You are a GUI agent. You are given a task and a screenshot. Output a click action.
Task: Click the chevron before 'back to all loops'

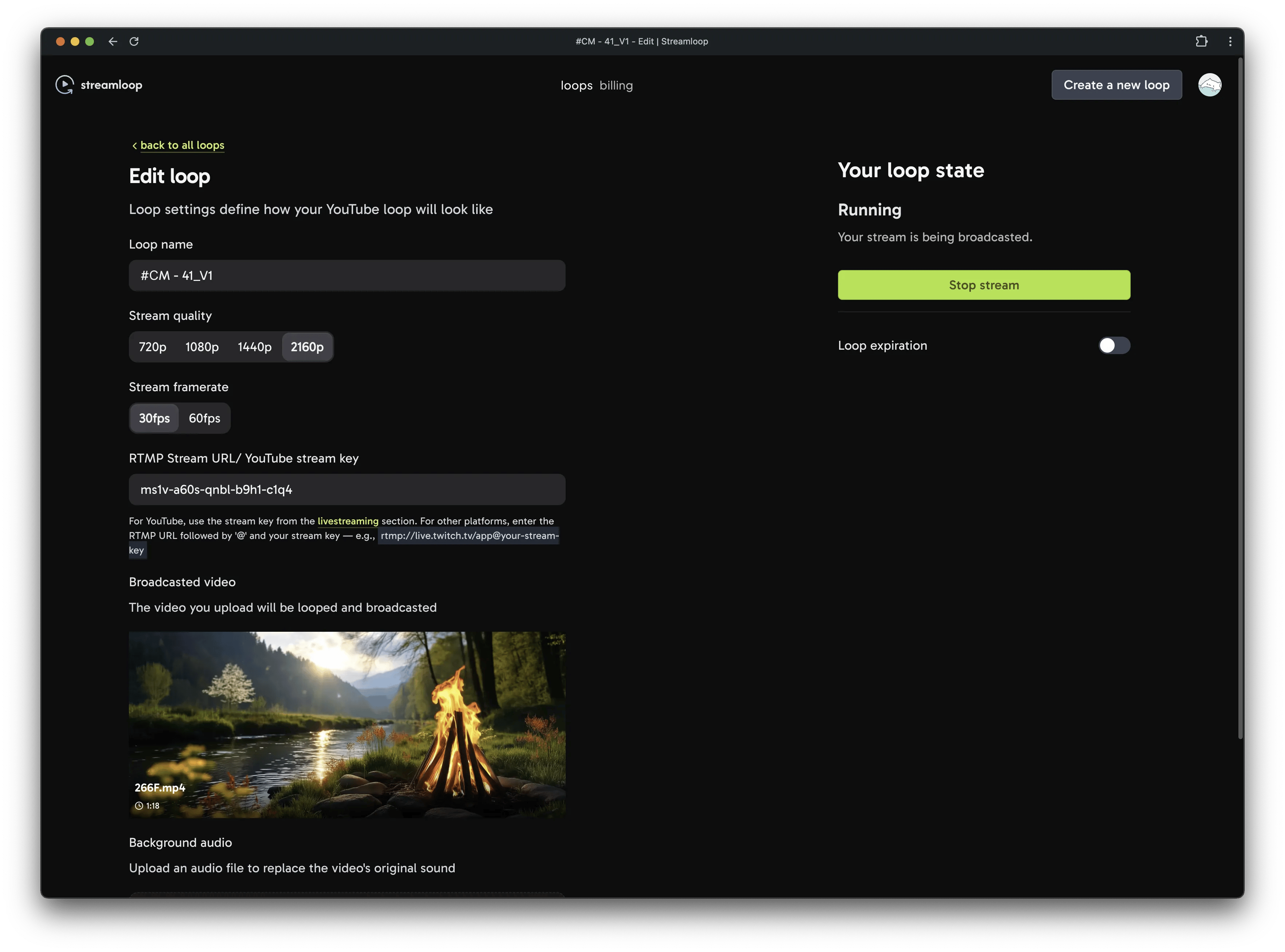pyautogui.click(x=134, y=145)
